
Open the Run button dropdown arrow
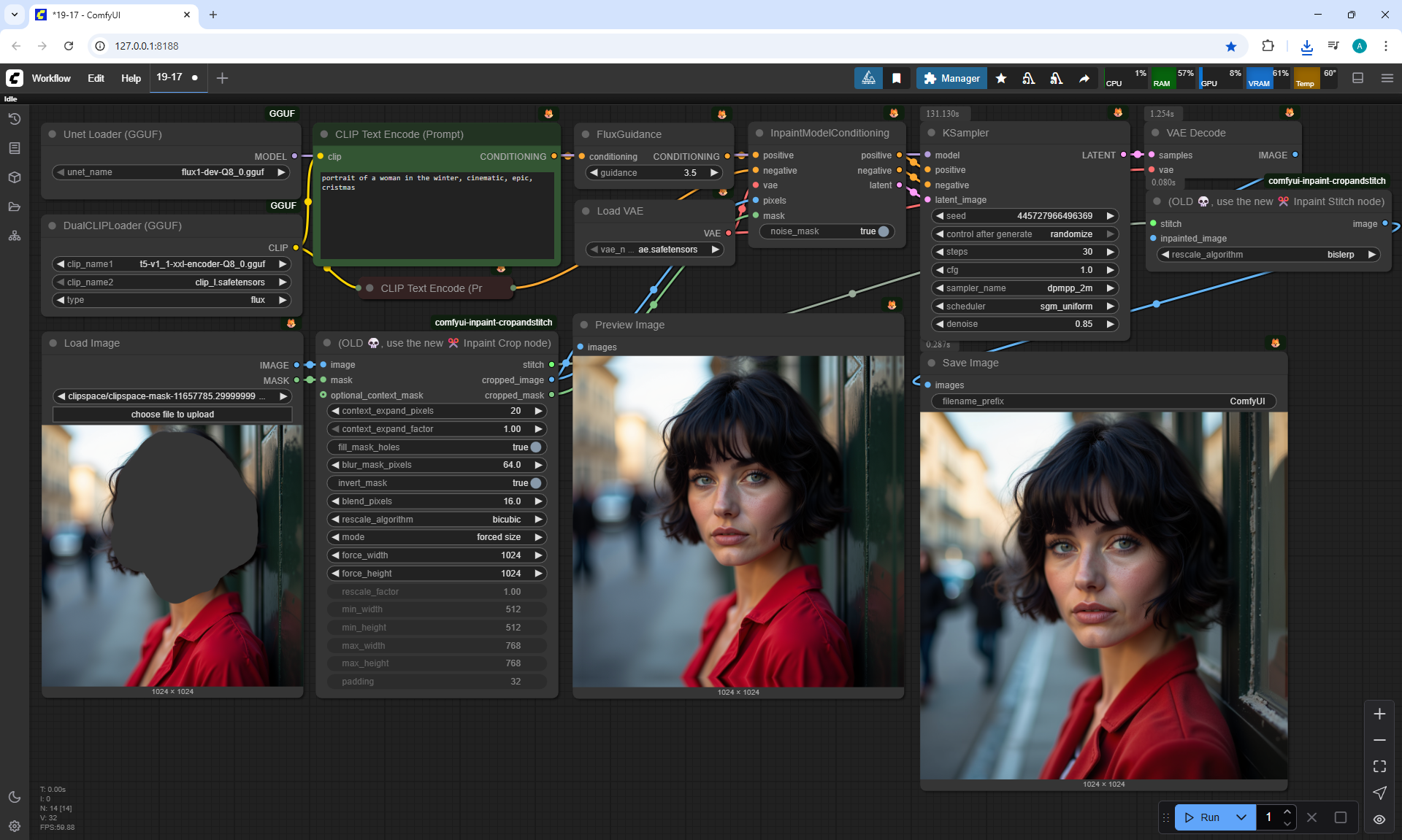(x=1241, y=817)
